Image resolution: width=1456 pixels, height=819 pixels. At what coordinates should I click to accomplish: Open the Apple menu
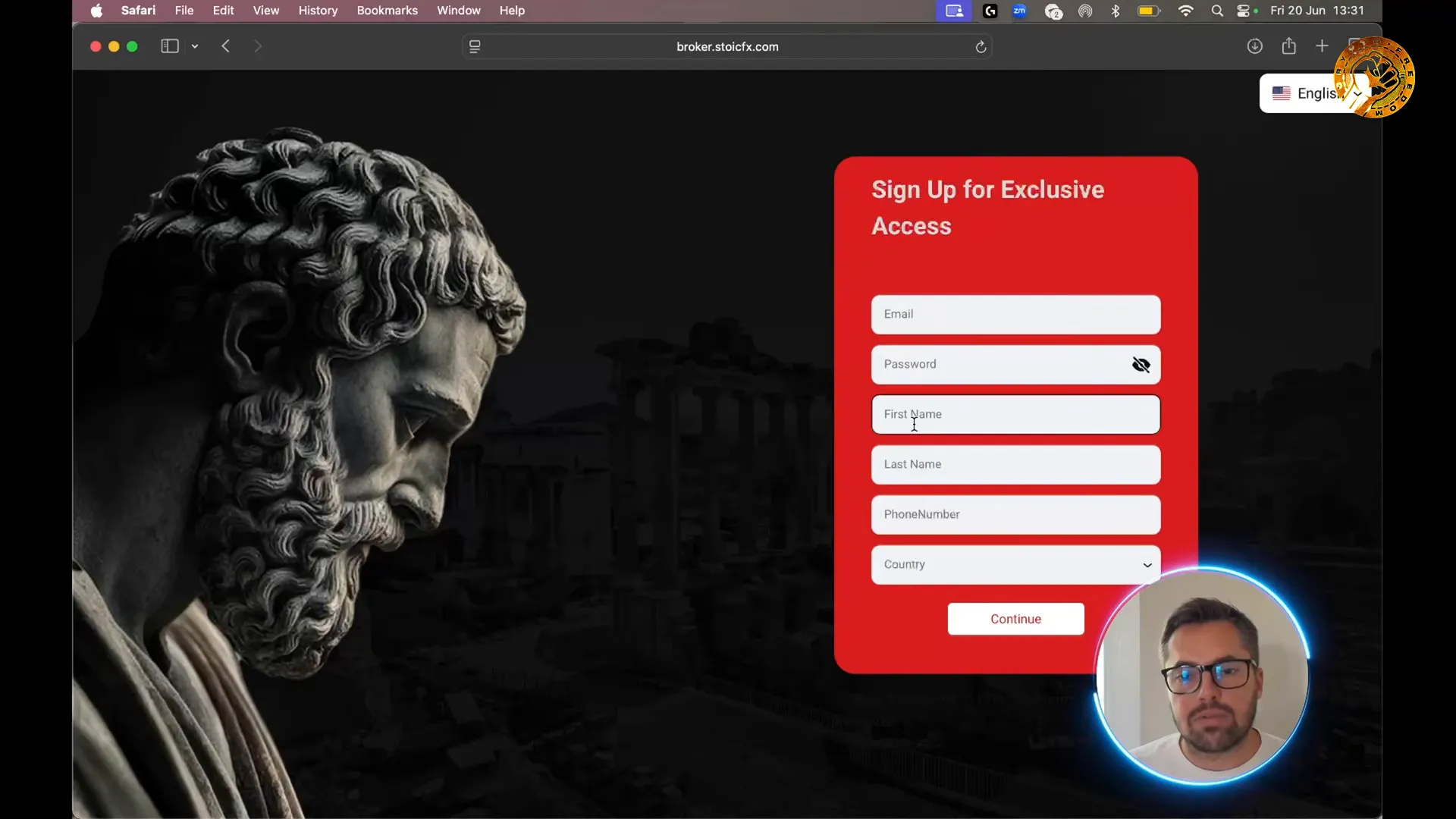point(96,11)
